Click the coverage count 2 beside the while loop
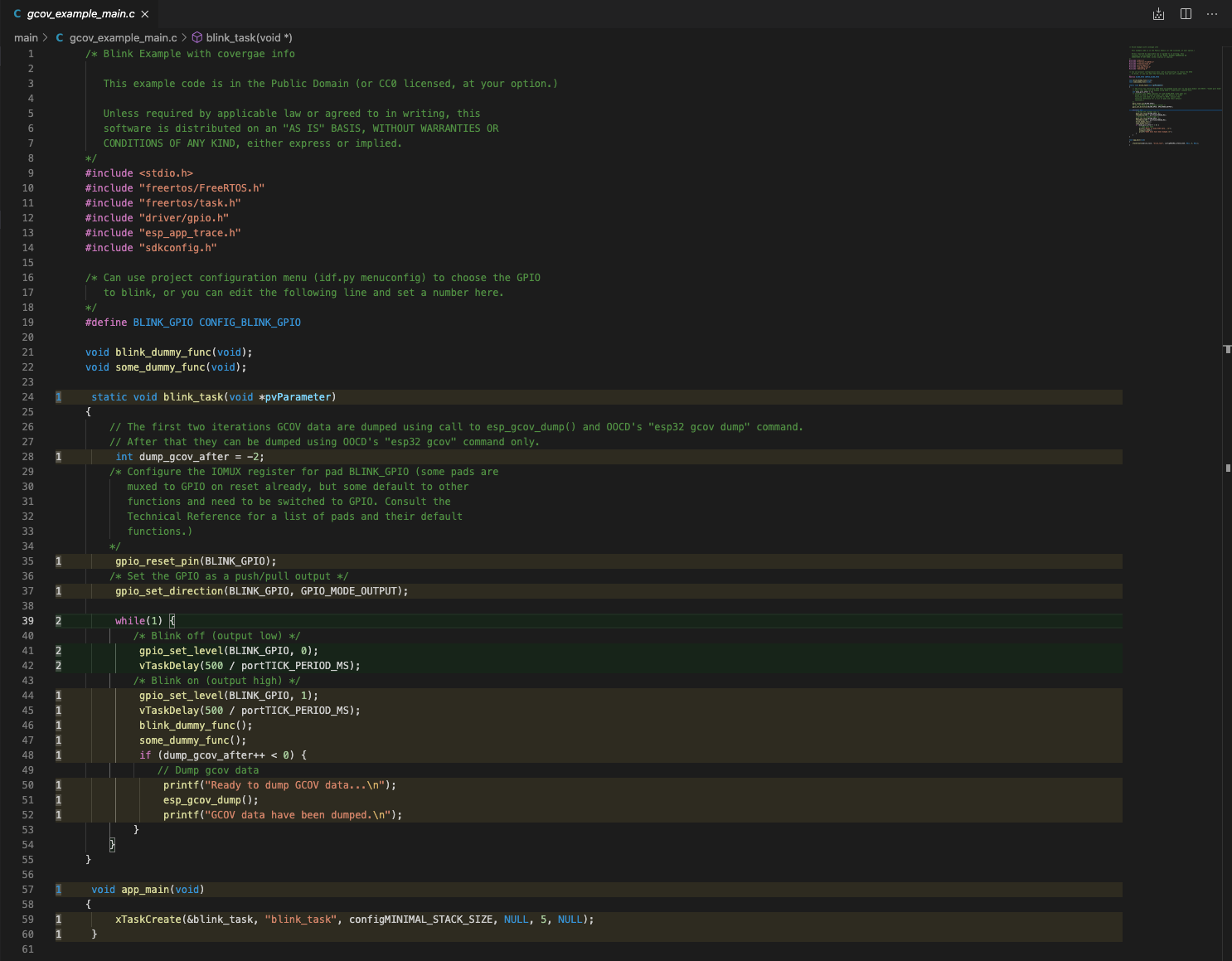 (x=57, y=620)
